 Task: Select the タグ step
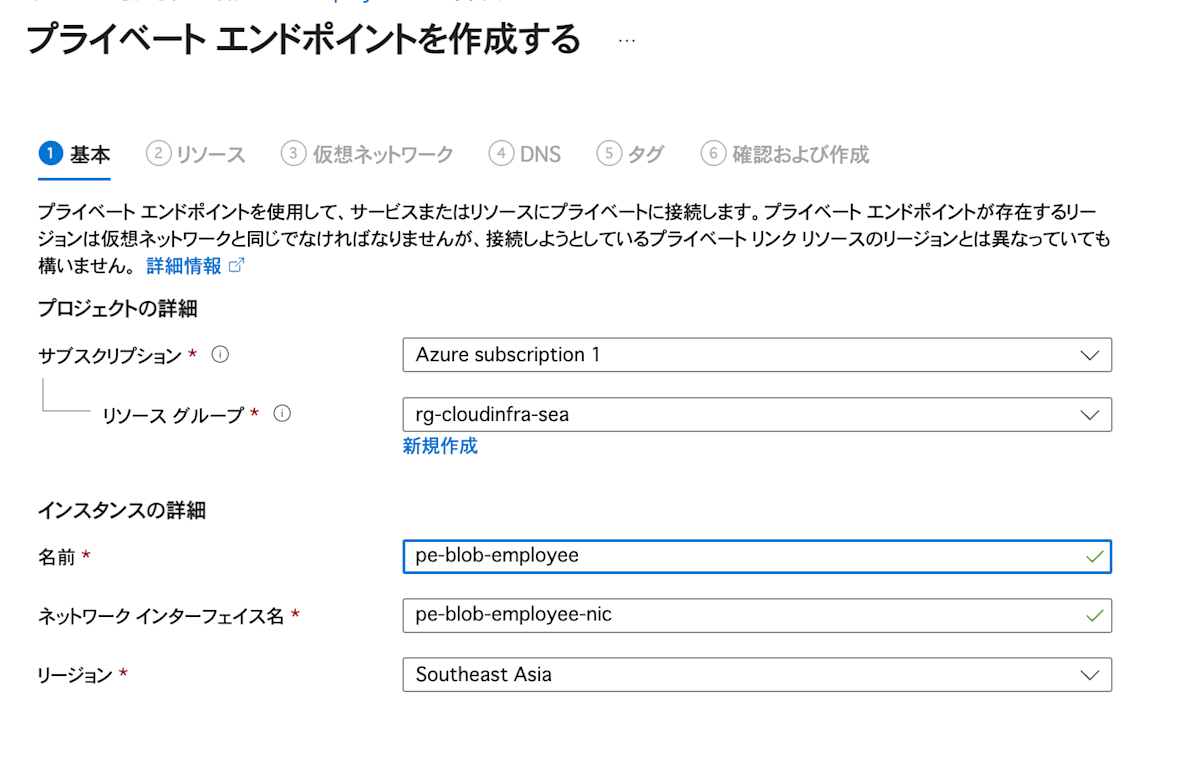[630, 154]
